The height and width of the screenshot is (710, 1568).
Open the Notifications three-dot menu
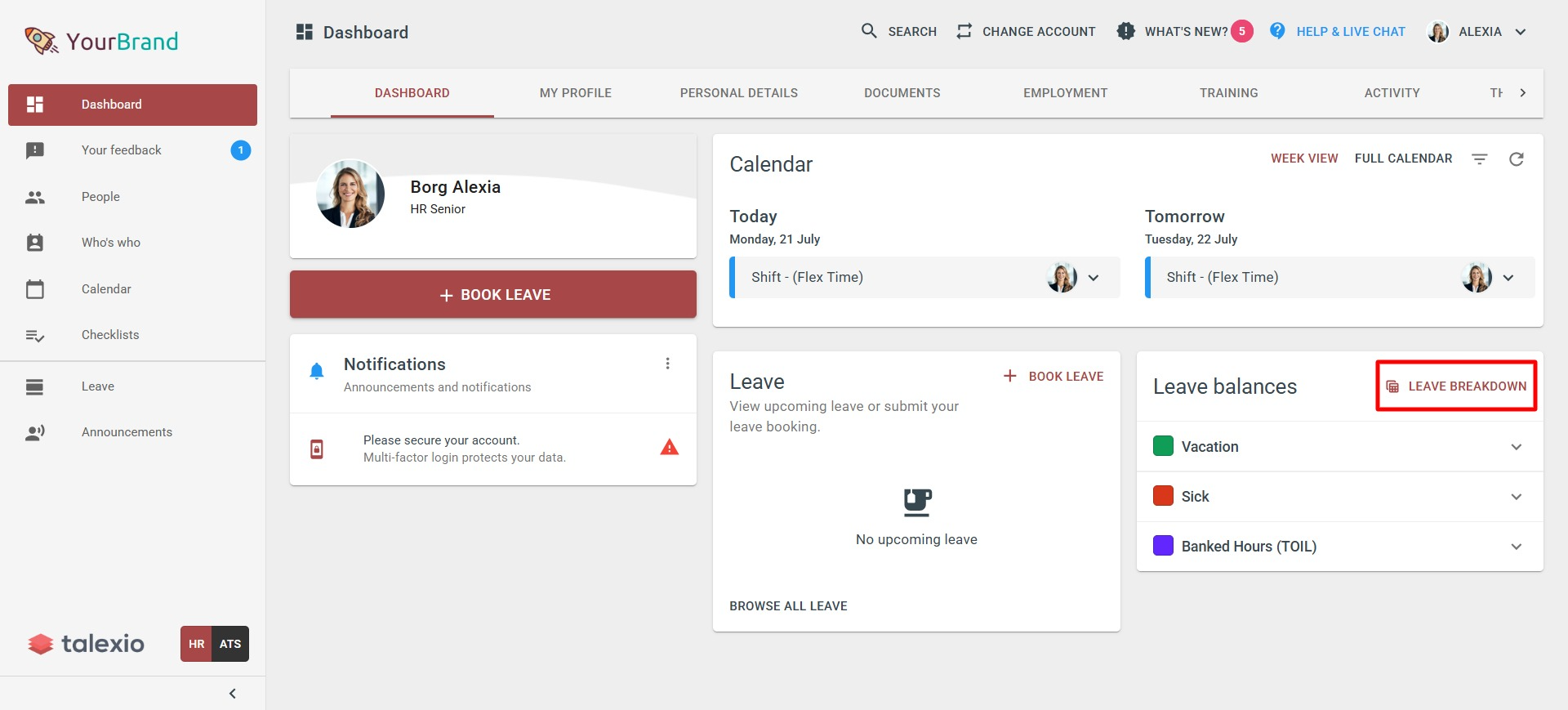(667, 364)
